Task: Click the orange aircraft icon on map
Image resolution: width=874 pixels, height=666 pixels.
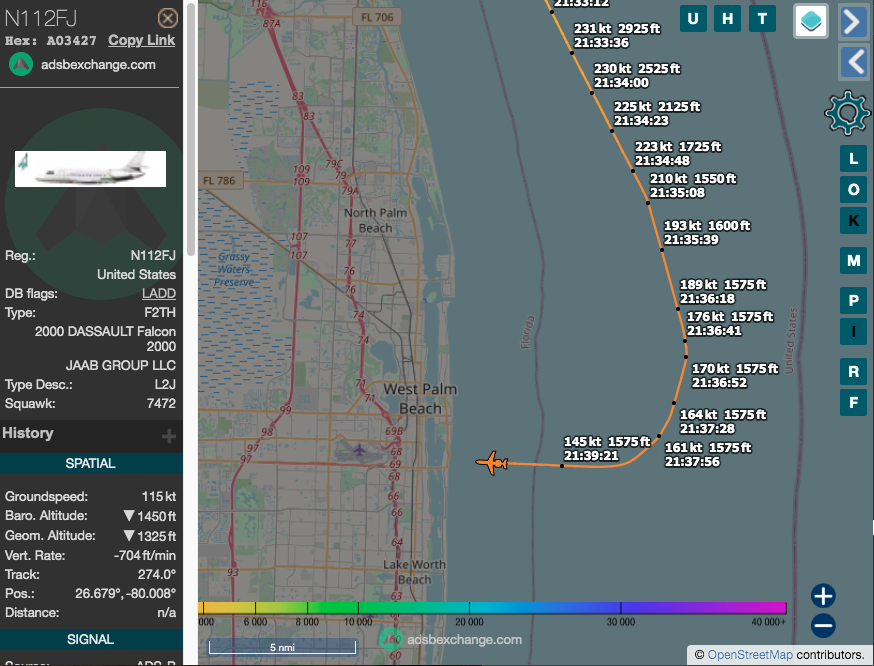Action: click(492, 463)
